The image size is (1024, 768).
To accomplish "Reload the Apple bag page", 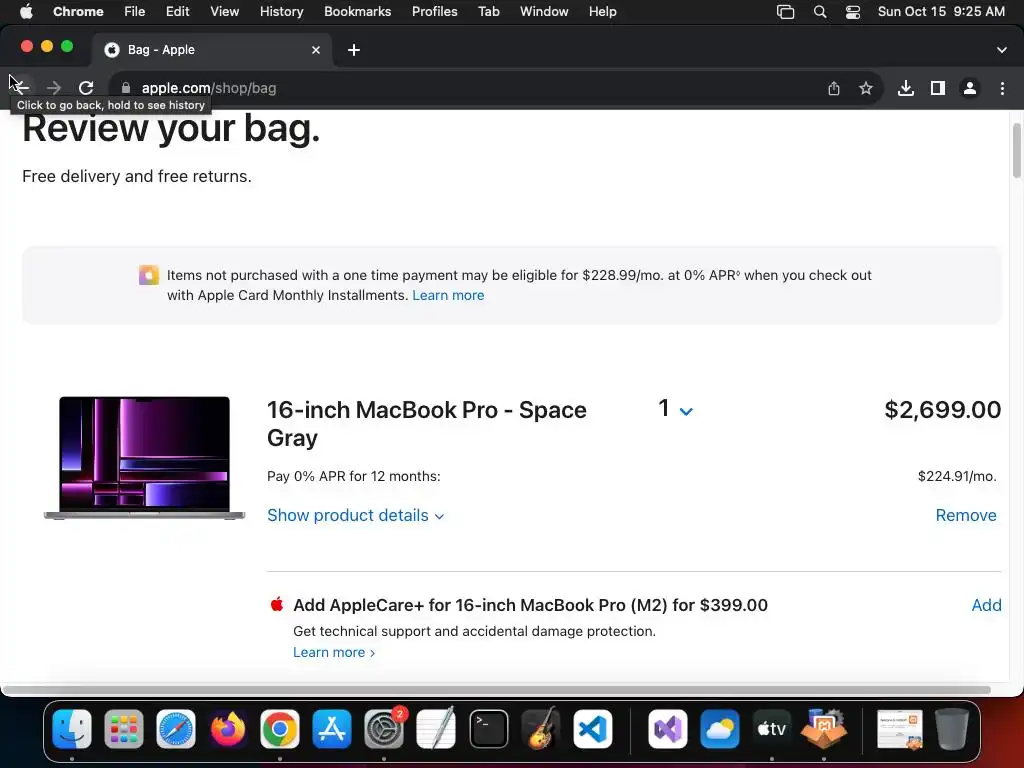I will (86, 88).
